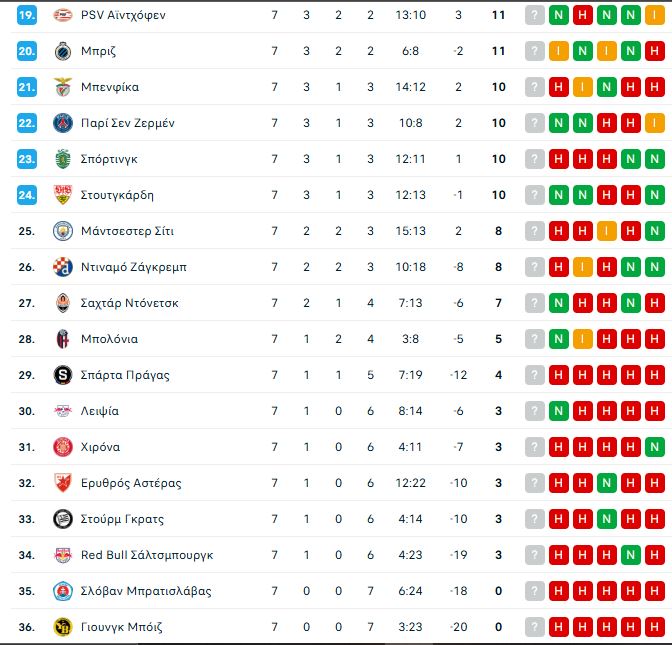Screen dimensions: 672x645
Task: Click the first red loss badge for Σλόβαν Μπρατισλάβας
Action: pyautogui.click(x=558, y=591)
